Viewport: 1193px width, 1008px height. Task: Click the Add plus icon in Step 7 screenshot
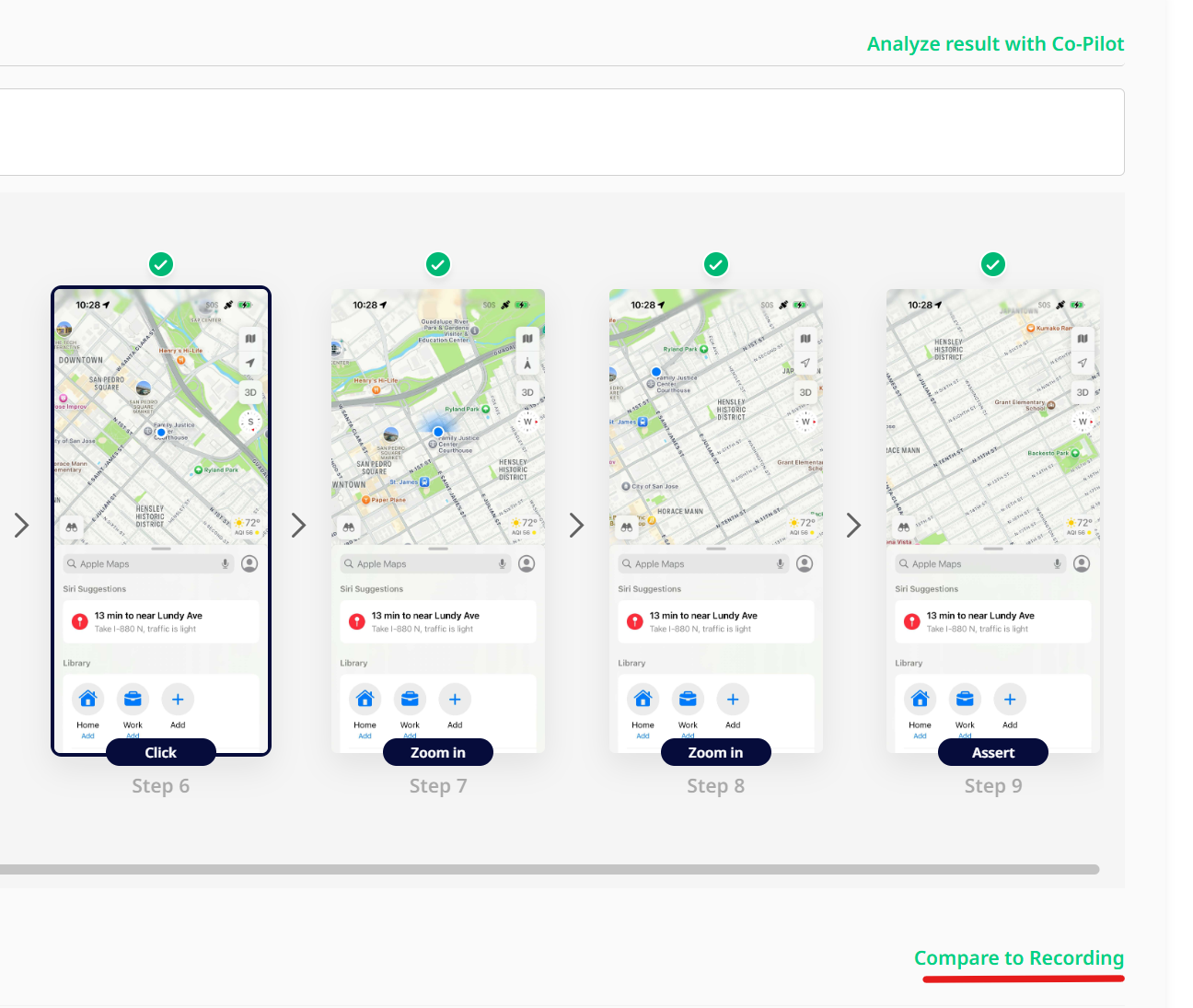tap(455, 700)
